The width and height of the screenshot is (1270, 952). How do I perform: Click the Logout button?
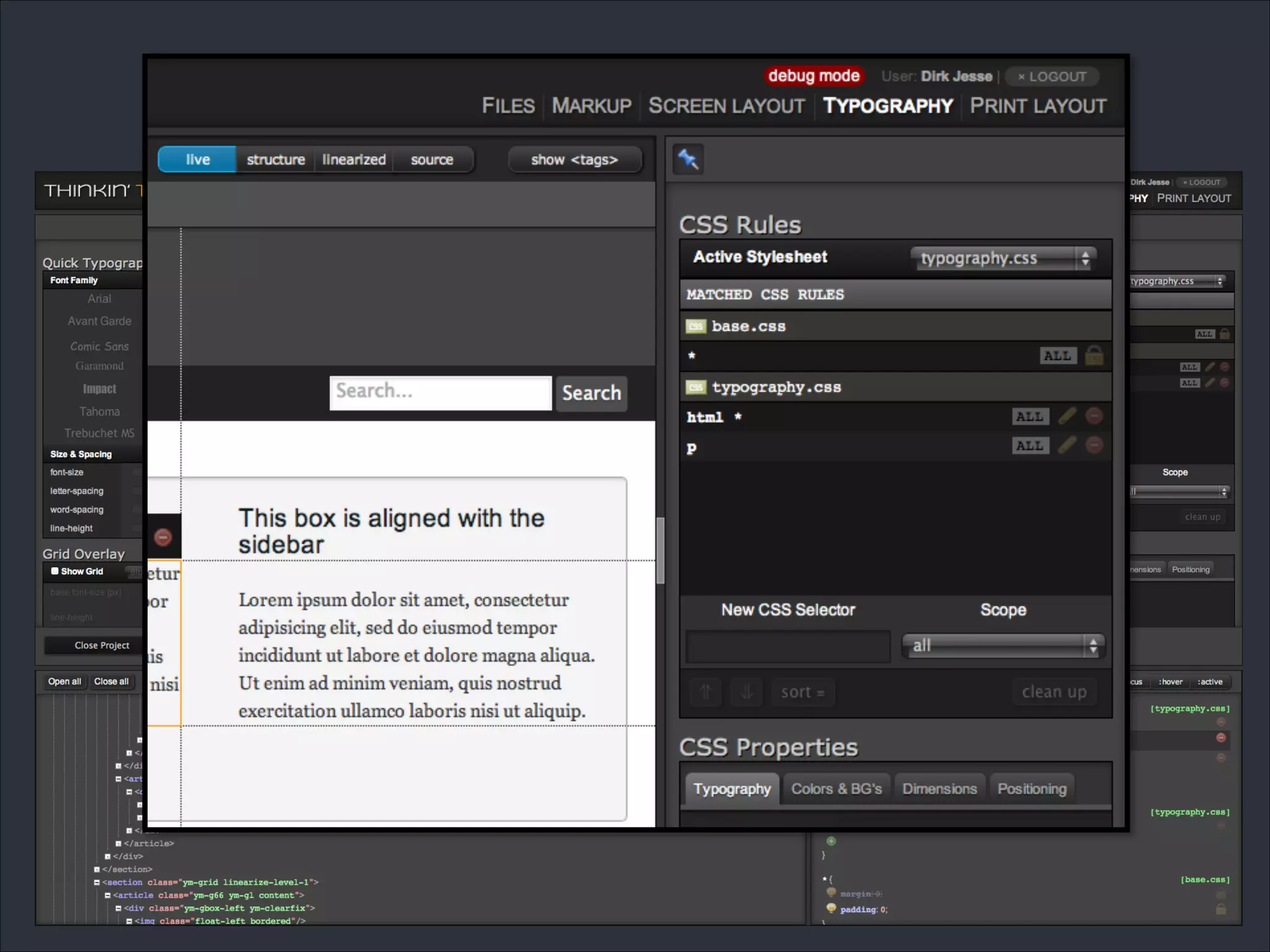point(1052,76)
